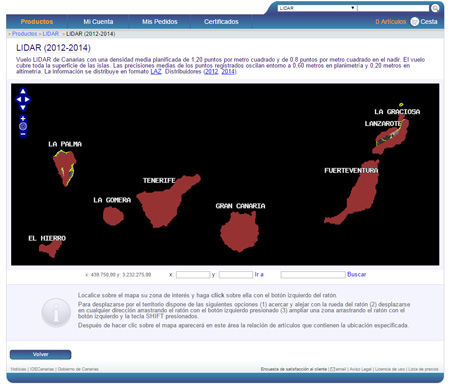Image resolution: width=450 pixels, height=384 pixels.
Task: Zoom out with the minus button
Action: (23, 134)
